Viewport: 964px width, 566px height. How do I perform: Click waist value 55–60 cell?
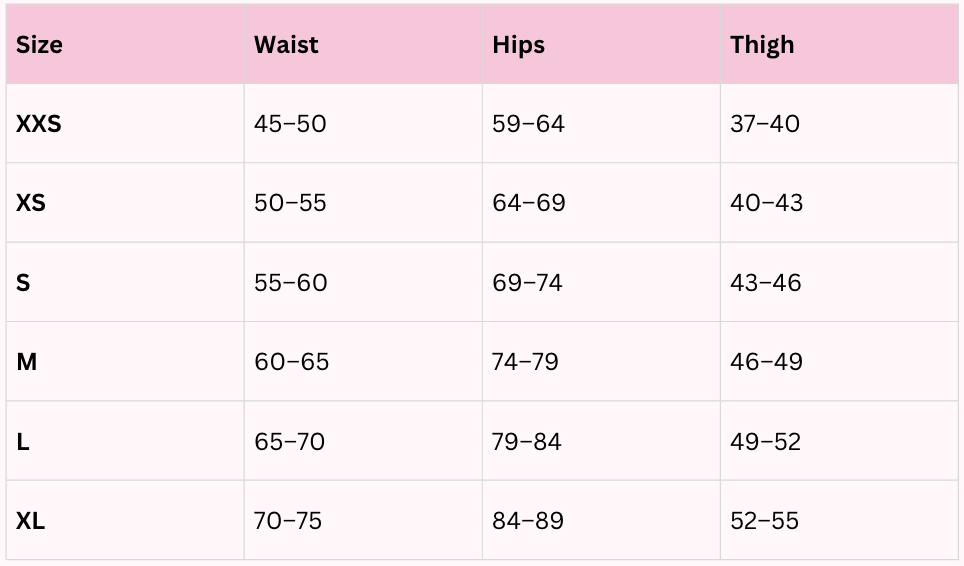pyautogui.click(x=290, y=283)
